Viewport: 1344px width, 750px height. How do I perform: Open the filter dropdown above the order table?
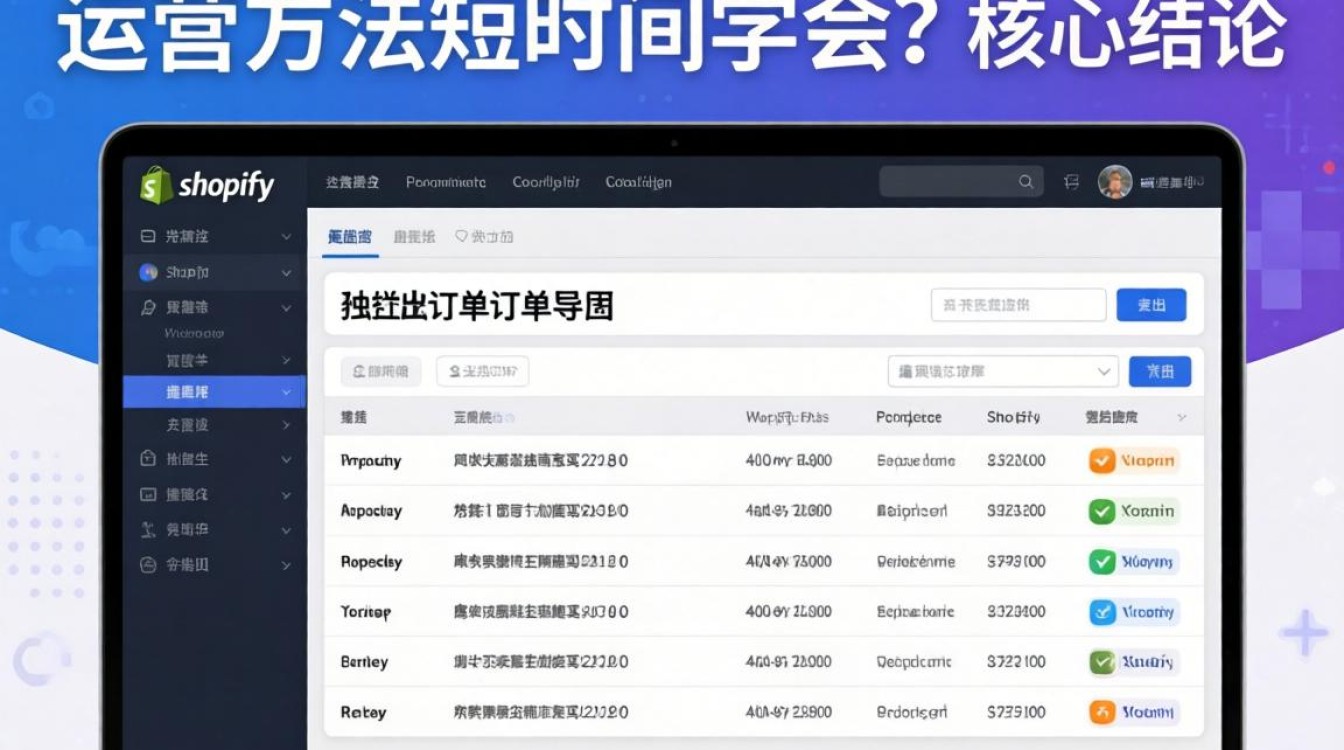point(1000,371)
